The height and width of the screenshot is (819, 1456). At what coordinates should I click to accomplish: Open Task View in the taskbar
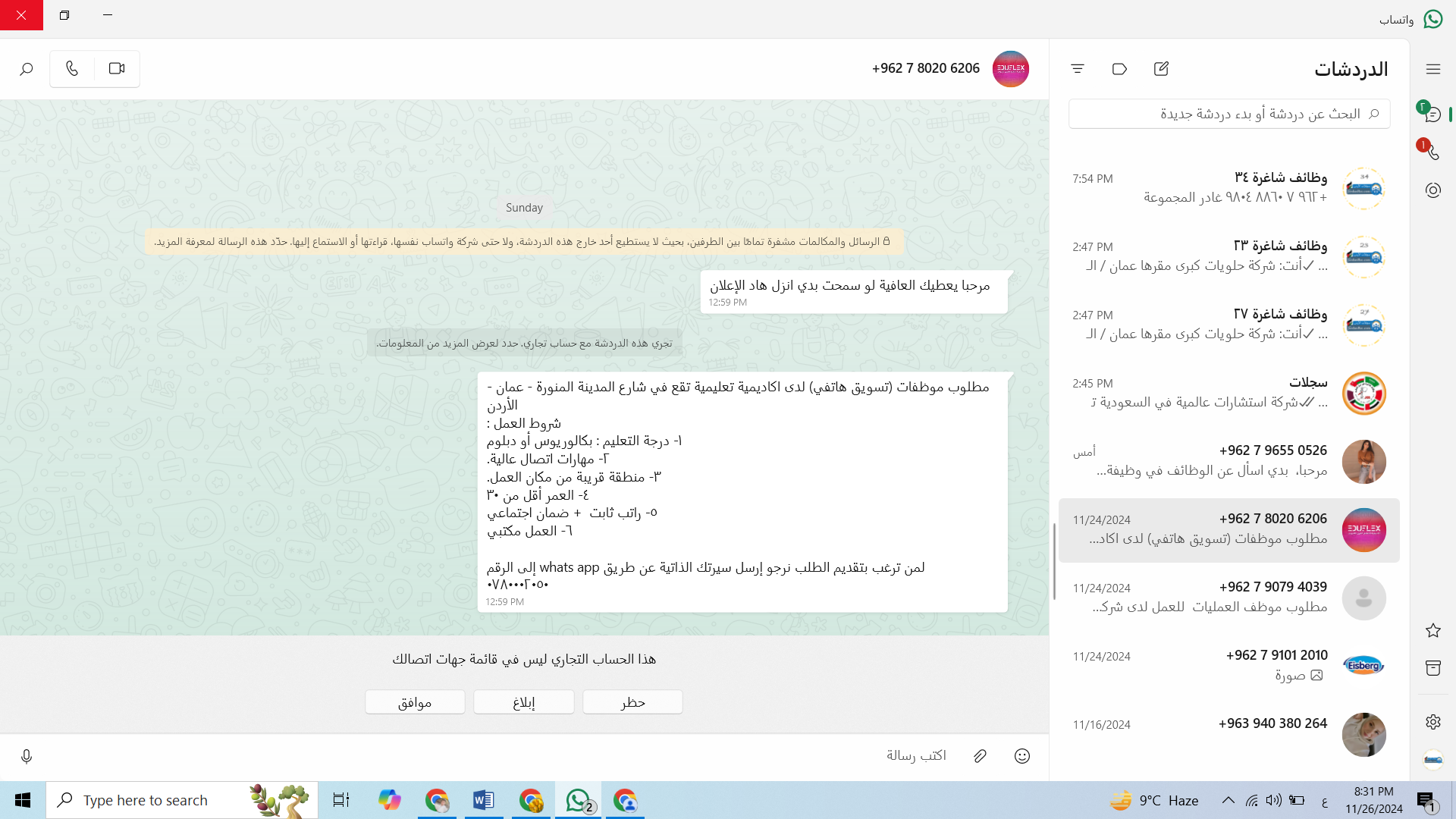(341, 800)
